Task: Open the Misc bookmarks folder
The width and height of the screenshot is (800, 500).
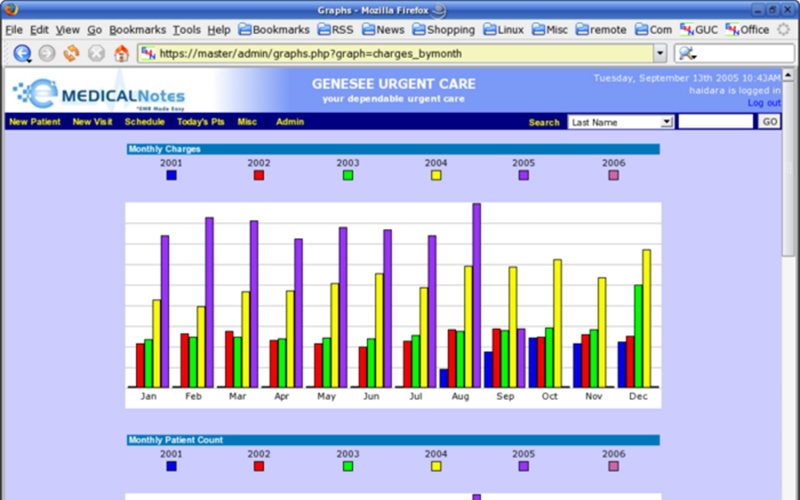Action: click(x=549, y=30)
